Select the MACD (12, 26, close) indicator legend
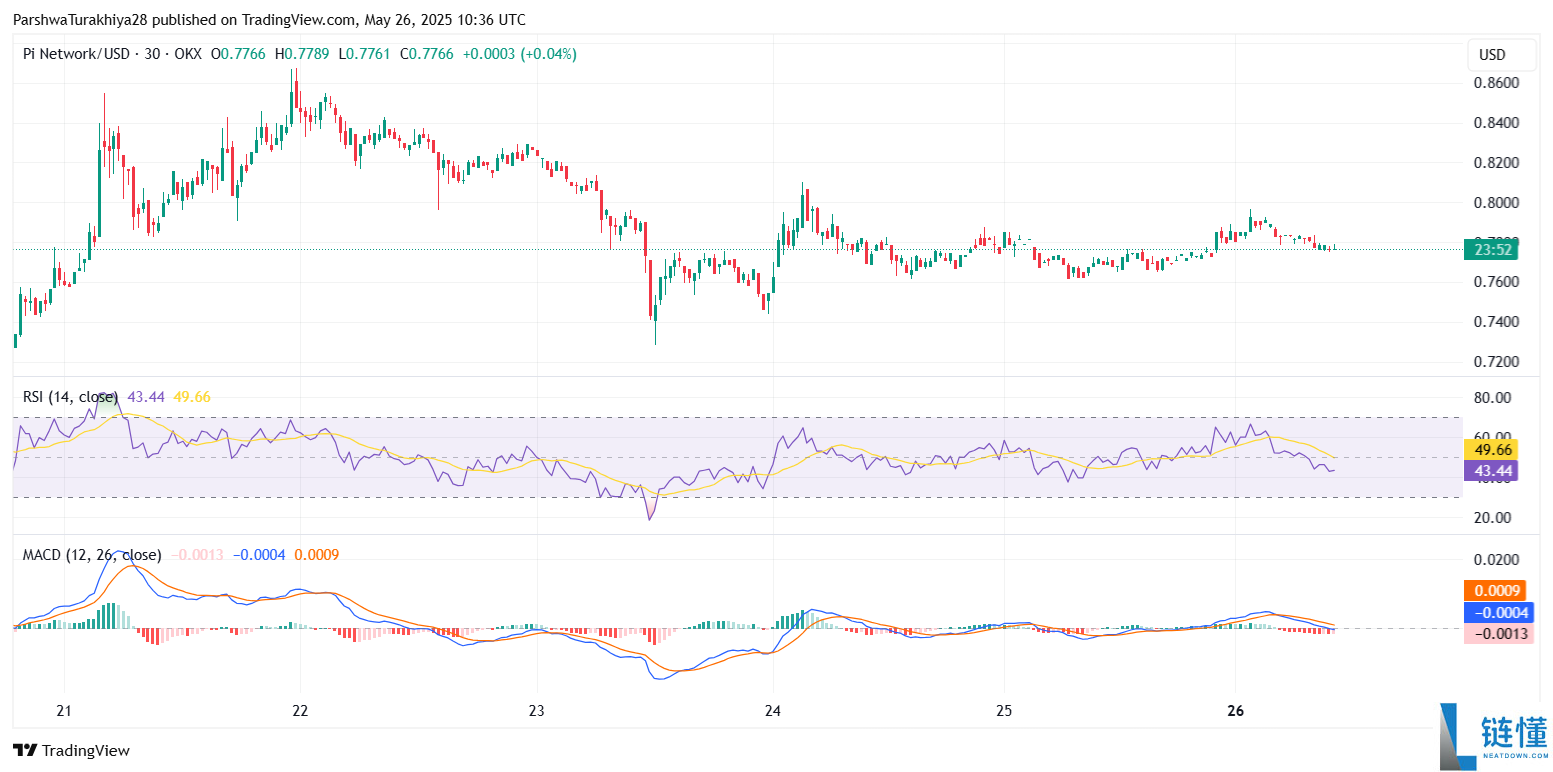 coord(91,555)
